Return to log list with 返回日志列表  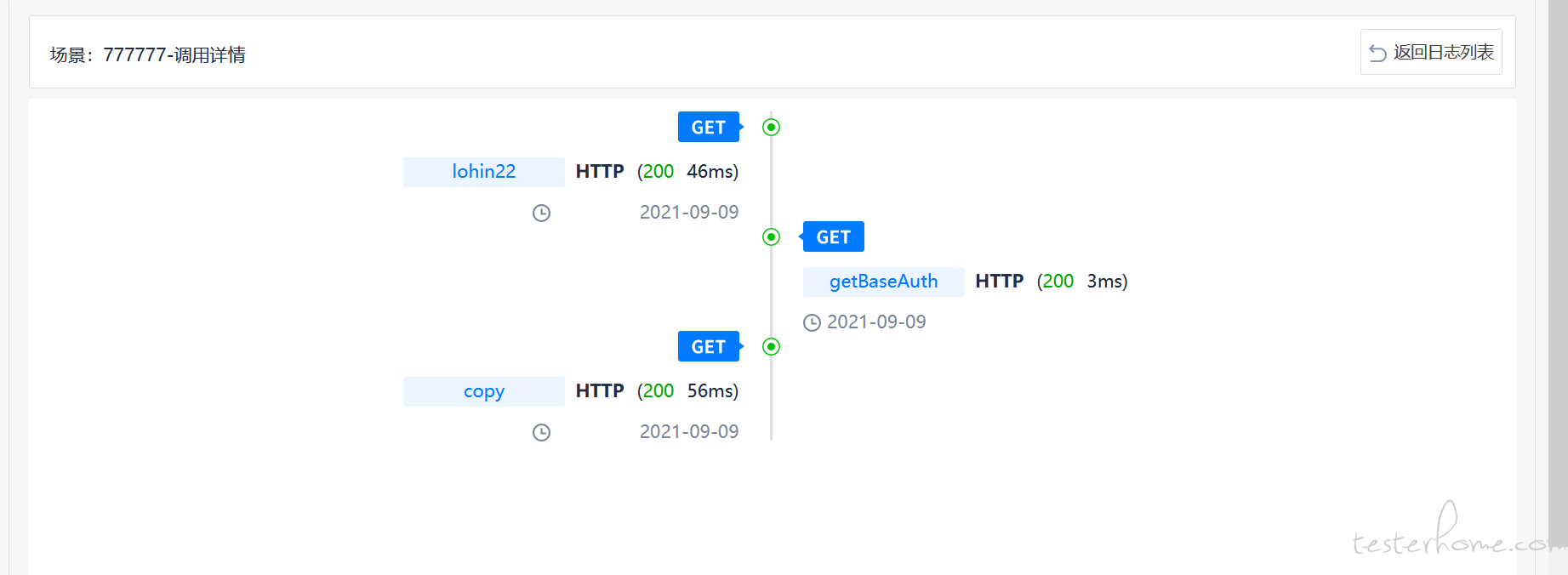(x=1431, y=53)
